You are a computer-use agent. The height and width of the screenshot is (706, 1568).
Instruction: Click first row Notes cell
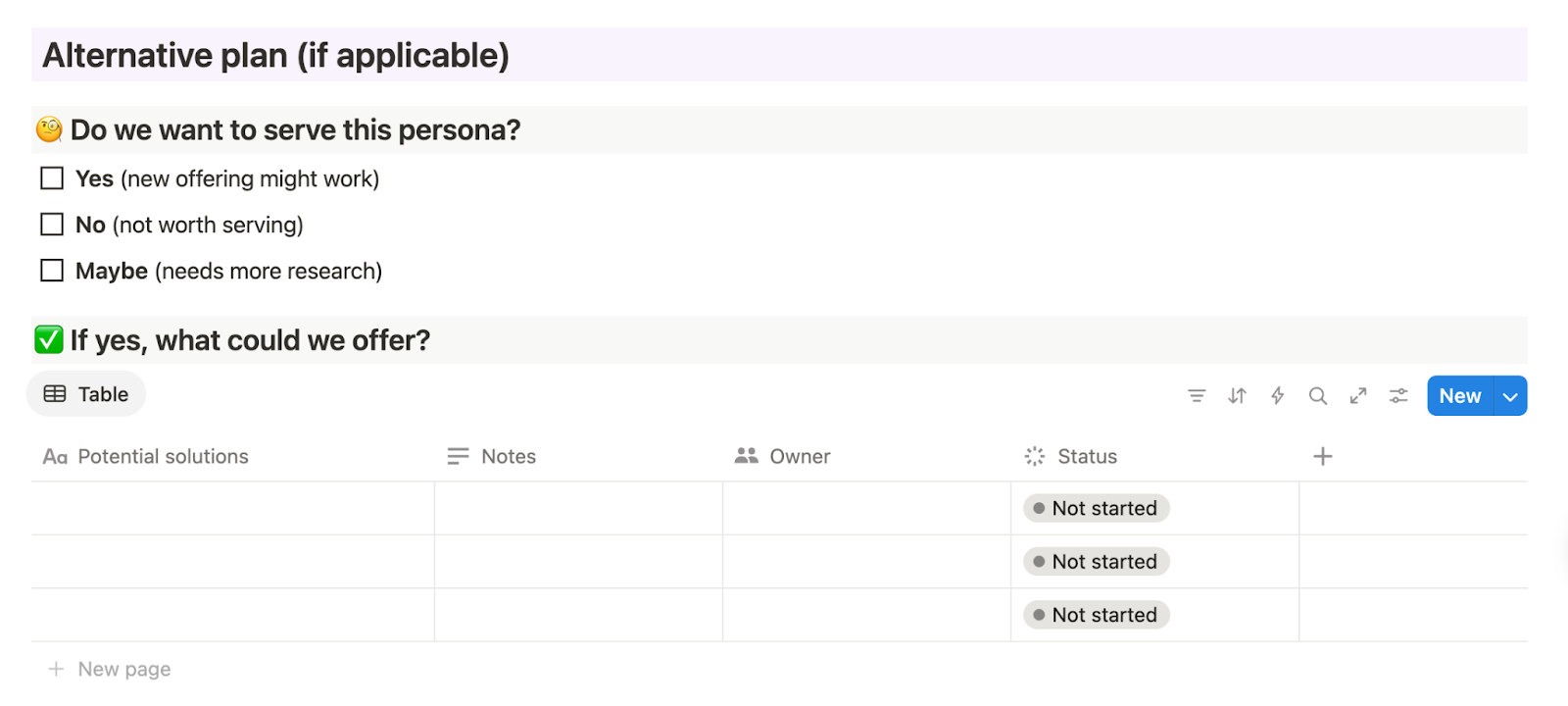tap(578, 508)
